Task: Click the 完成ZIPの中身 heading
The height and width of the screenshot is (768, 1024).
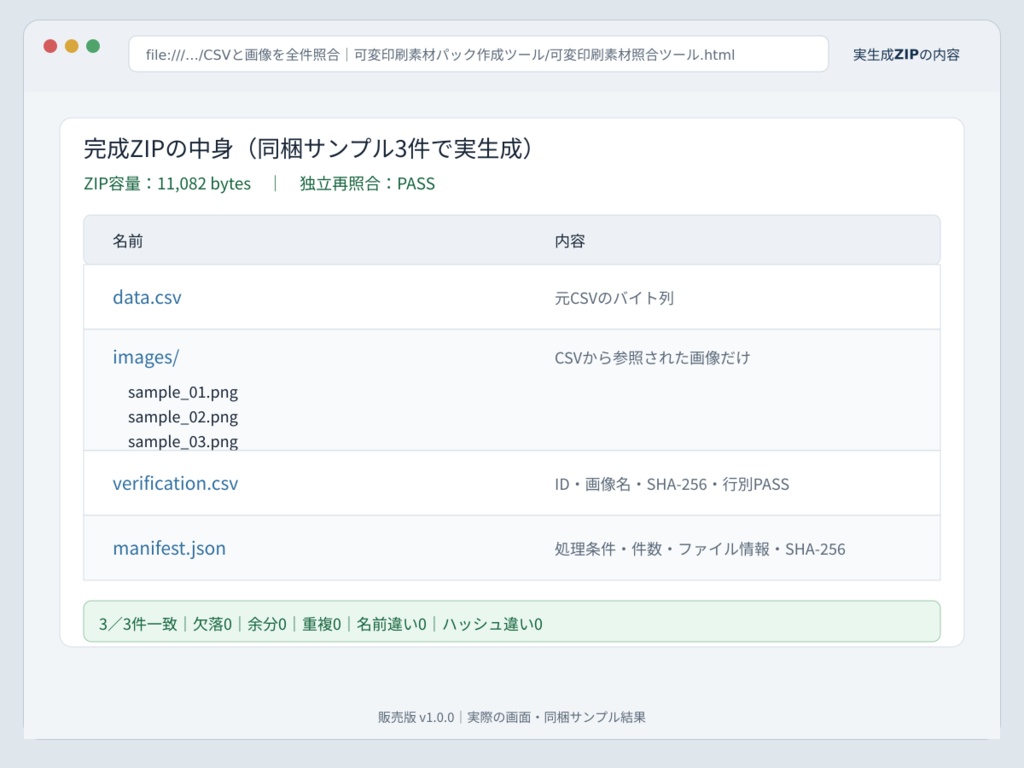Action: tap(308, 149)
